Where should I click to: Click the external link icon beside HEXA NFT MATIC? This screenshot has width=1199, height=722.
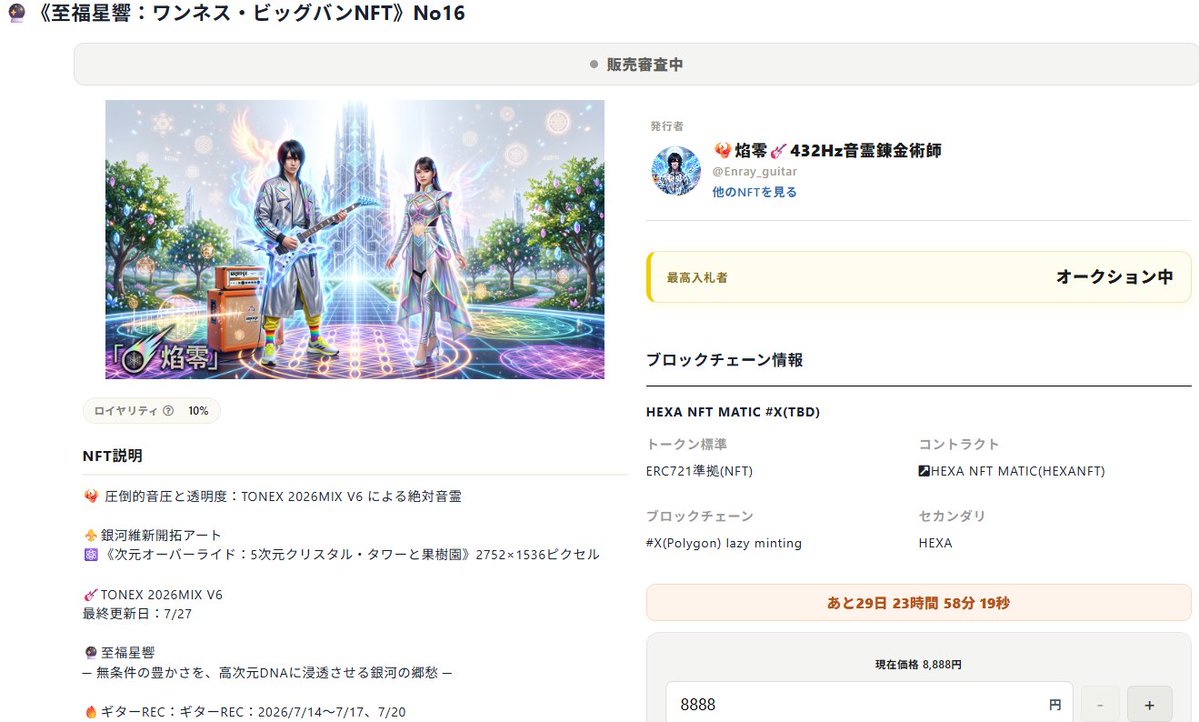924,471
